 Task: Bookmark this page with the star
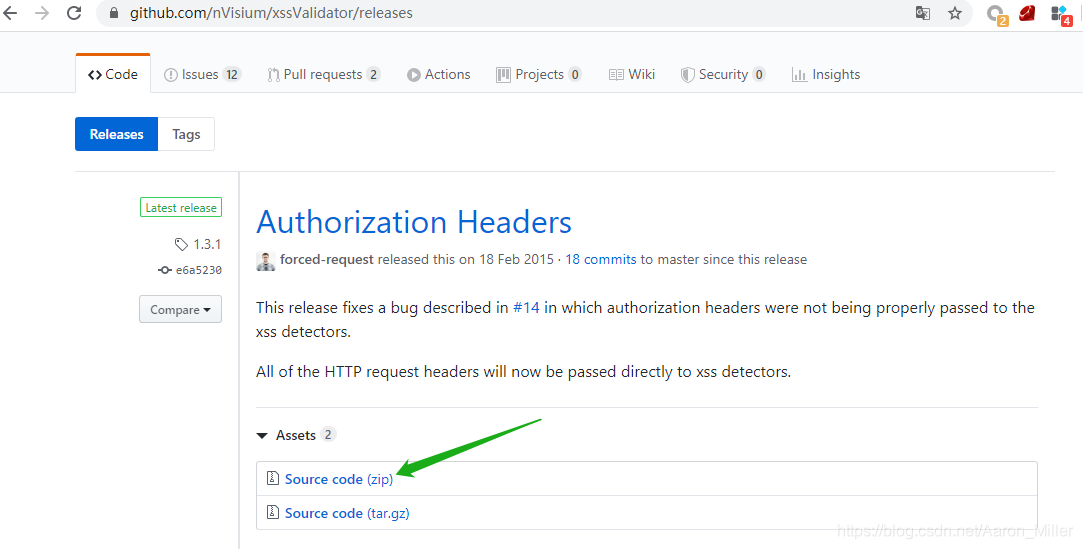pyautogui.click(x=955, y=13)
